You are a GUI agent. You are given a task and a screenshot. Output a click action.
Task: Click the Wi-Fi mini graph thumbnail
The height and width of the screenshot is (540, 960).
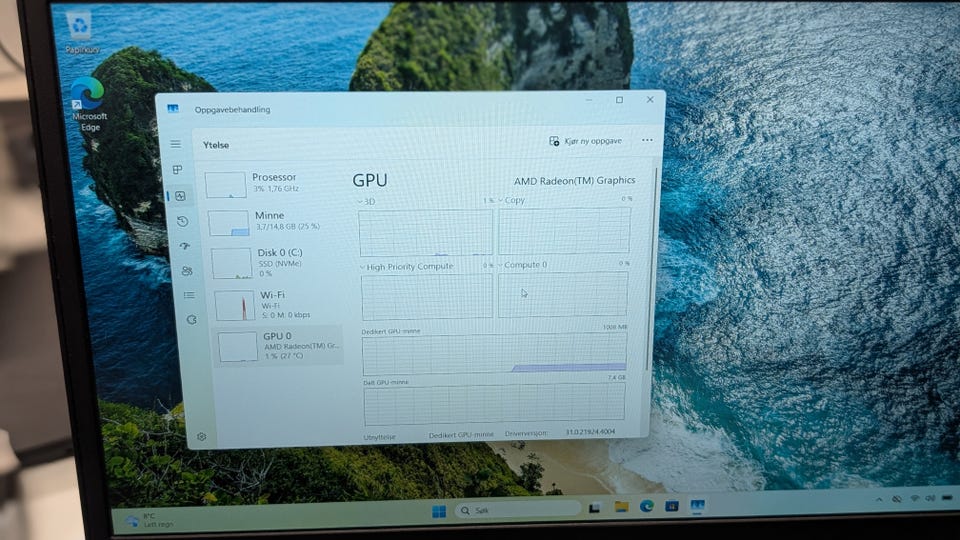(x=234, y=306)
